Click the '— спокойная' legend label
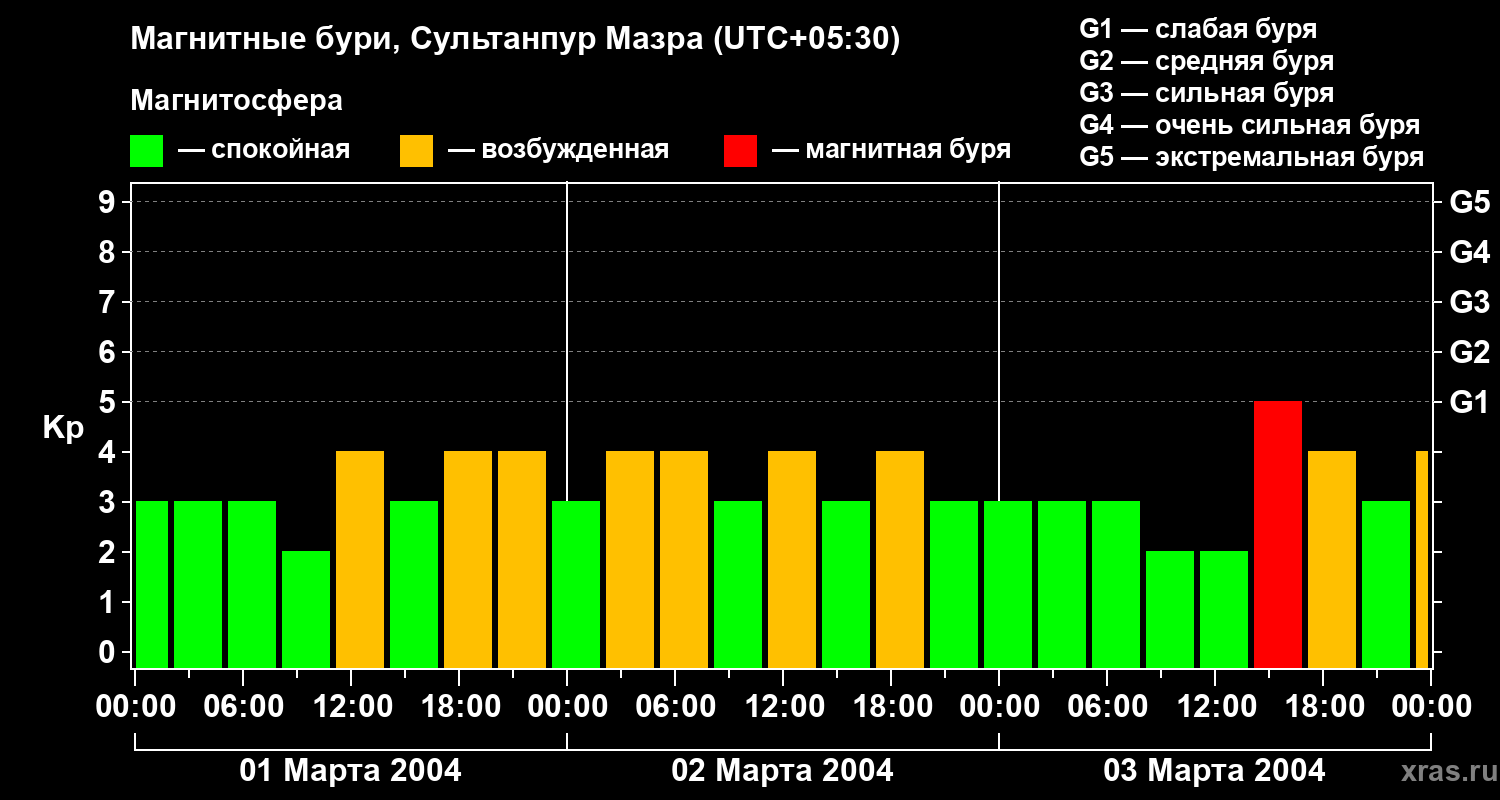The image size is (1500, 800). 264,150
